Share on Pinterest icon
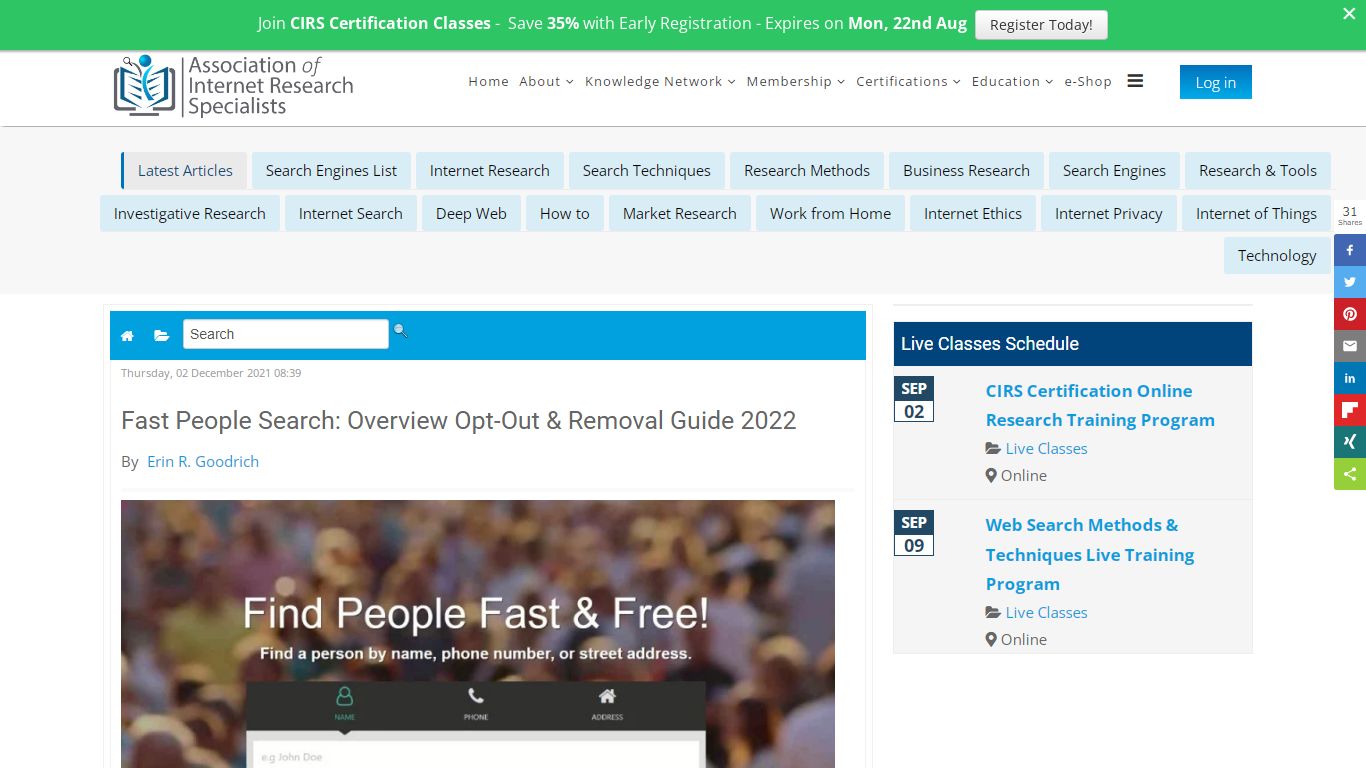This screenshot has width=1366, height=768. coord(1350,314)
